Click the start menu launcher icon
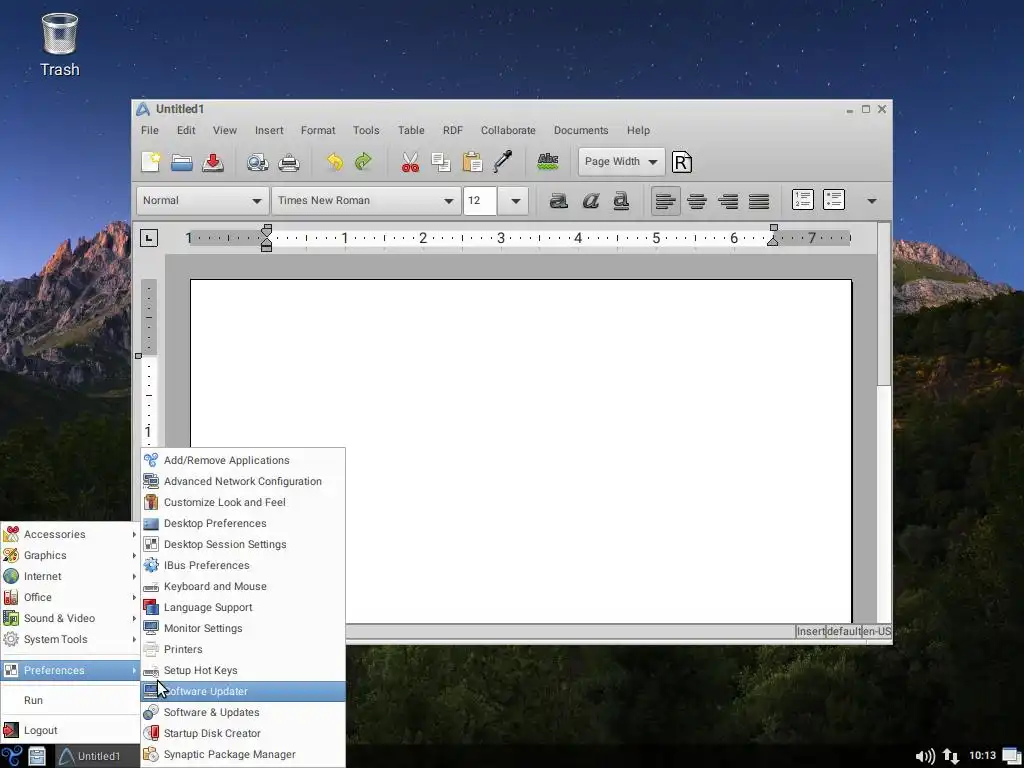This screenshot has height=768, width=1024. pos(12,756)
